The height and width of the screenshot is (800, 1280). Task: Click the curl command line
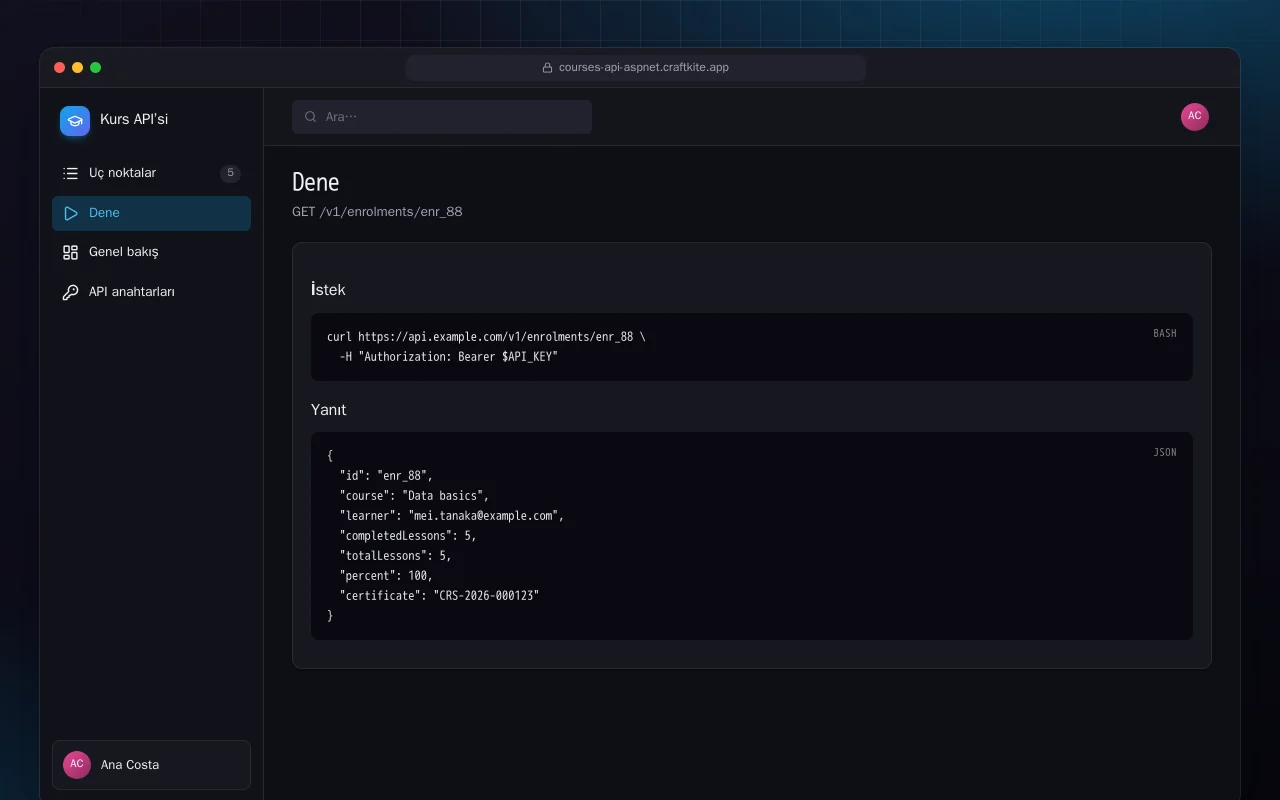click(x=486, y=337)
